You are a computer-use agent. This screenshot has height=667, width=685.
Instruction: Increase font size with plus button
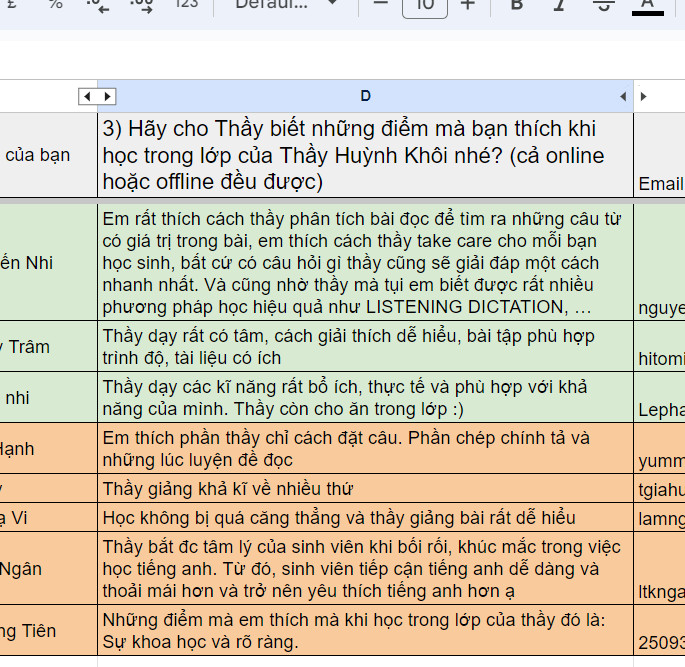[x=468, y=3]
